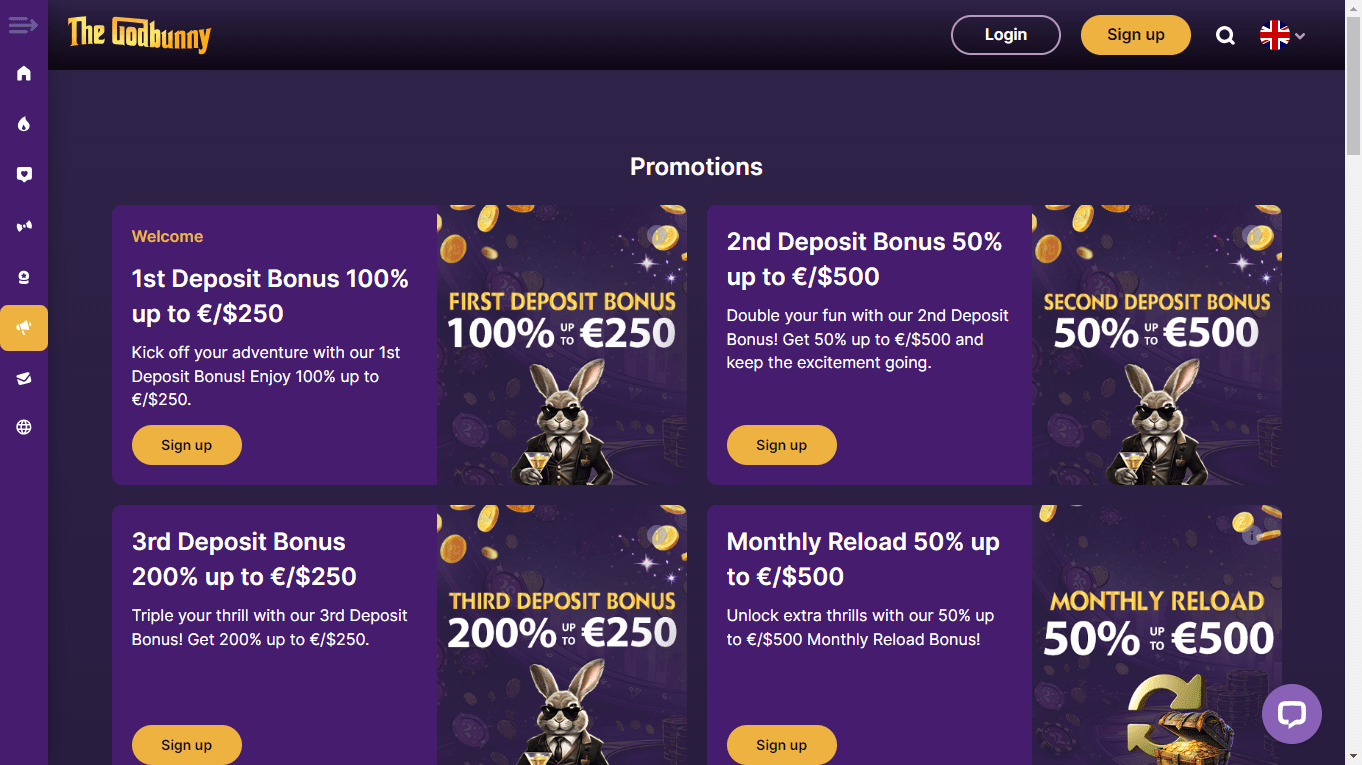The height and width of the screenshot is (765, 1362).
Task: Sign up for the 1st Deposit Bonus
Action: [x=187, y=445]
